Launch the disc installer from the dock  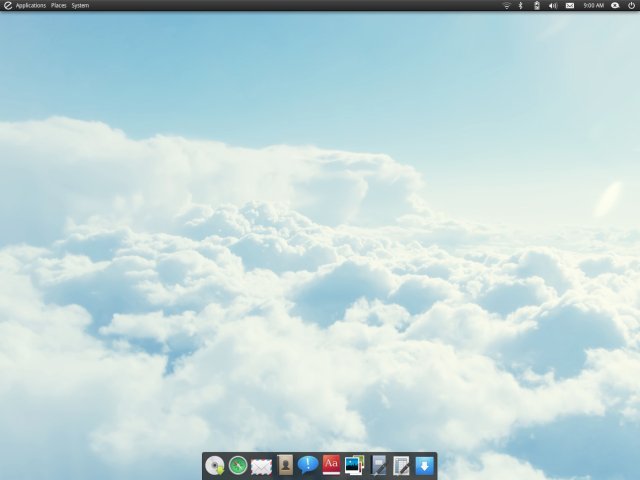(215, 465)
